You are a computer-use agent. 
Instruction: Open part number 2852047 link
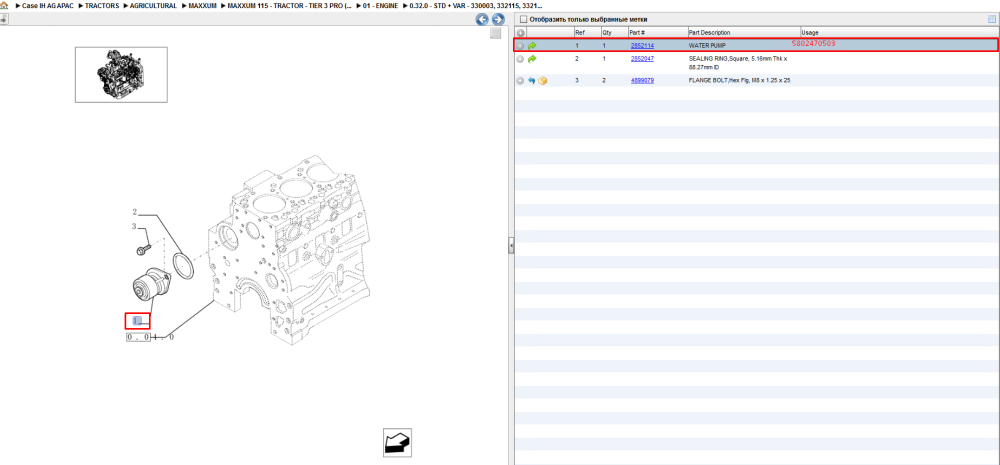[642, 59]
